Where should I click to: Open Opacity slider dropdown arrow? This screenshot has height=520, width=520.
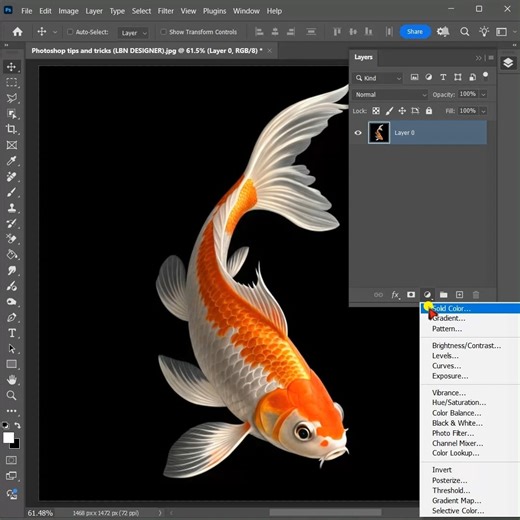pyautogui.click(x=483, y=95)
